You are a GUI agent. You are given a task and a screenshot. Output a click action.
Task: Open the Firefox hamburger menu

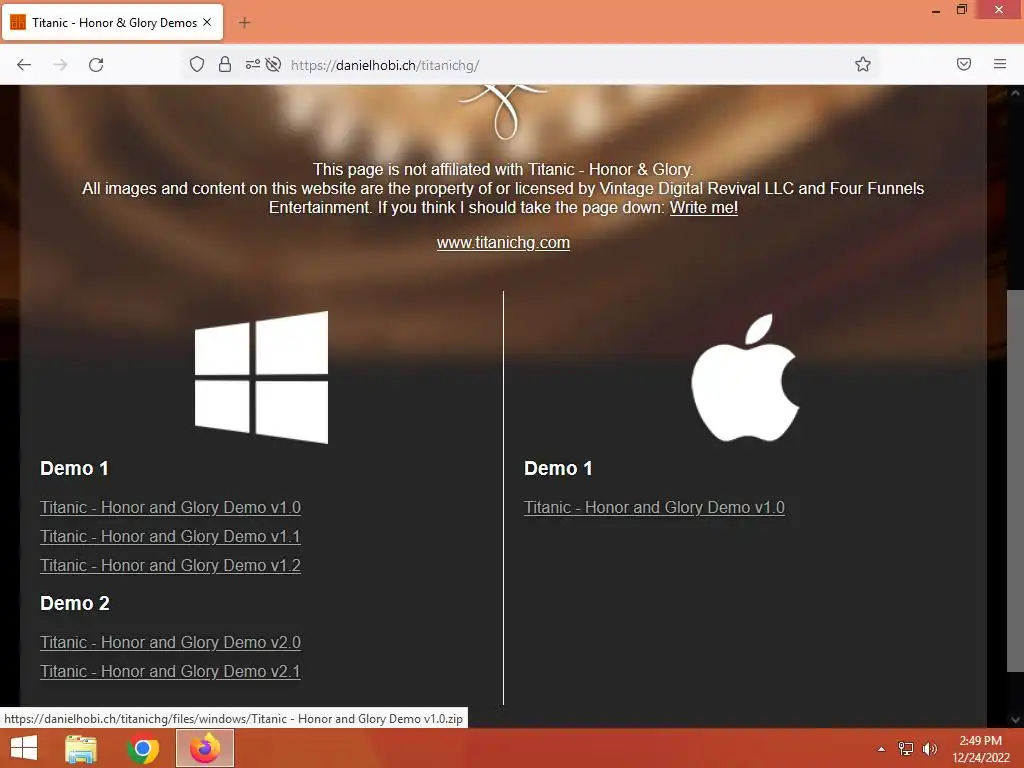tap(1000, 64)
